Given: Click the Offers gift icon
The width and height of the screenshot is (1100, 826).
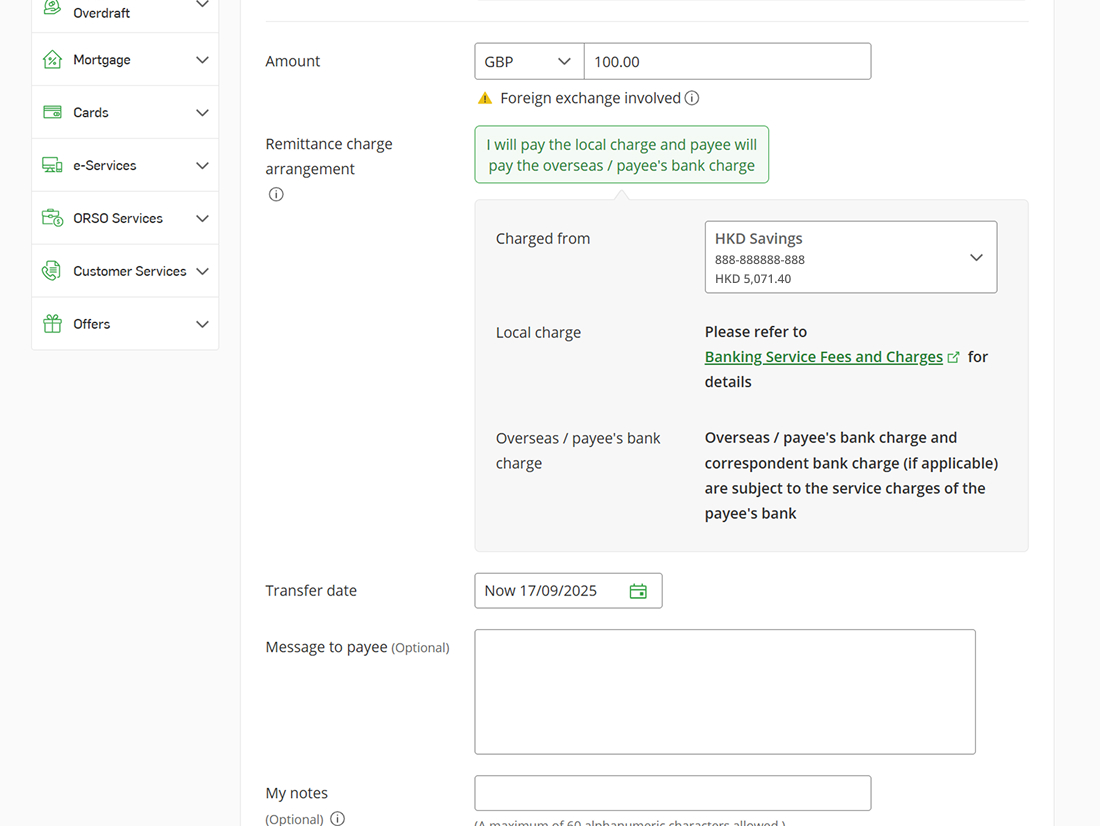Looking at the screenshot, I should pyautogui.click(x=52, y=323).
